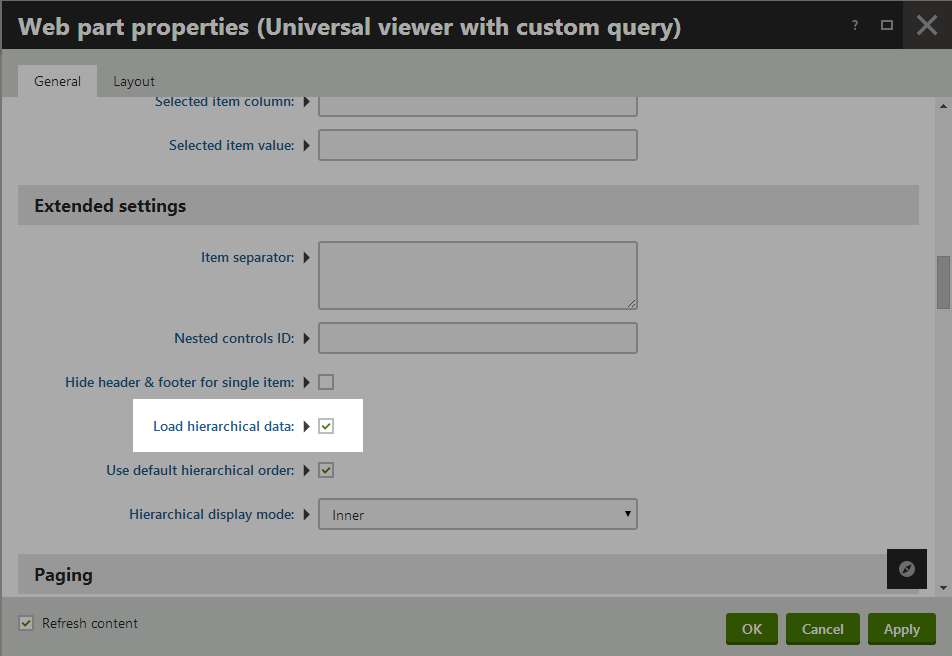Toggle Use default hierarchical order checkbox

[326, 470]
